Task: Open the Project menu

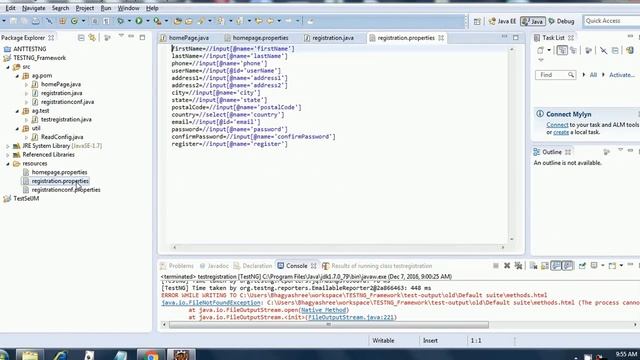Action: pyautogui.click(x=84, y=8)
